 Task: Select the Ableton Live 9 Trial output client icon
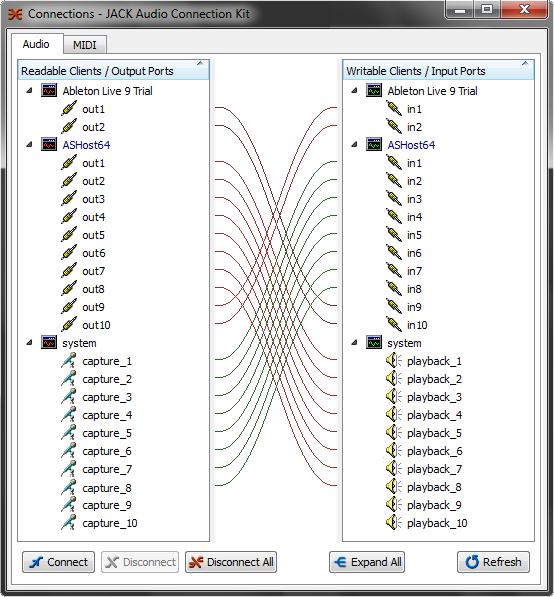point(49,91)
